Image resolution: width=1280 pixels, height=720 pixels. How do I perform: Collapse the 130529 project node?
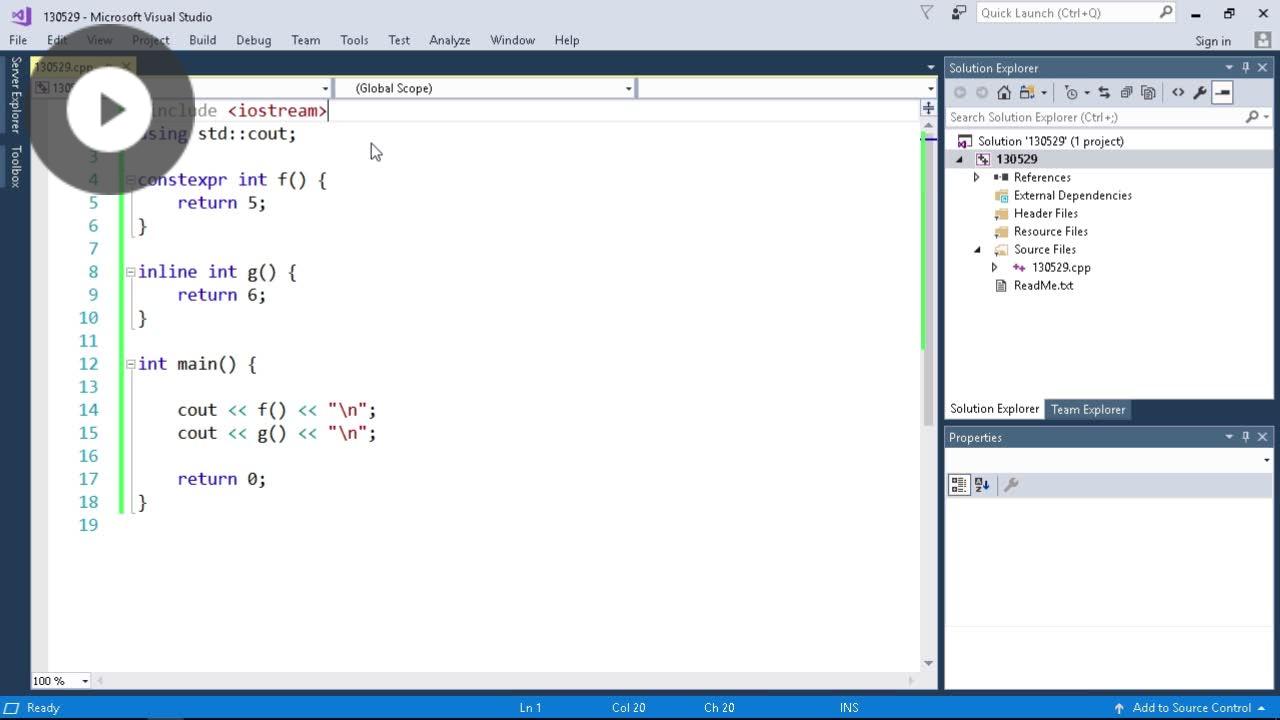tap(960, 159)
